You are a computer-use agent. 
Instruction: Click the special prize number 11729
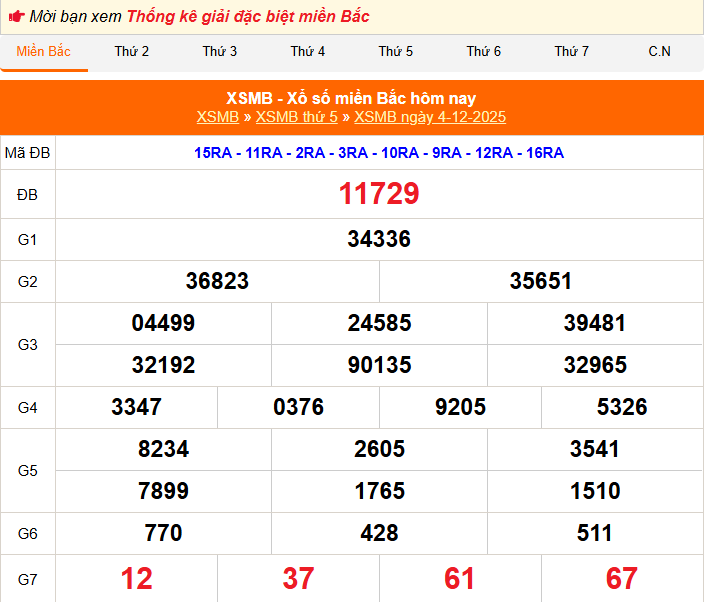[379, 194]
